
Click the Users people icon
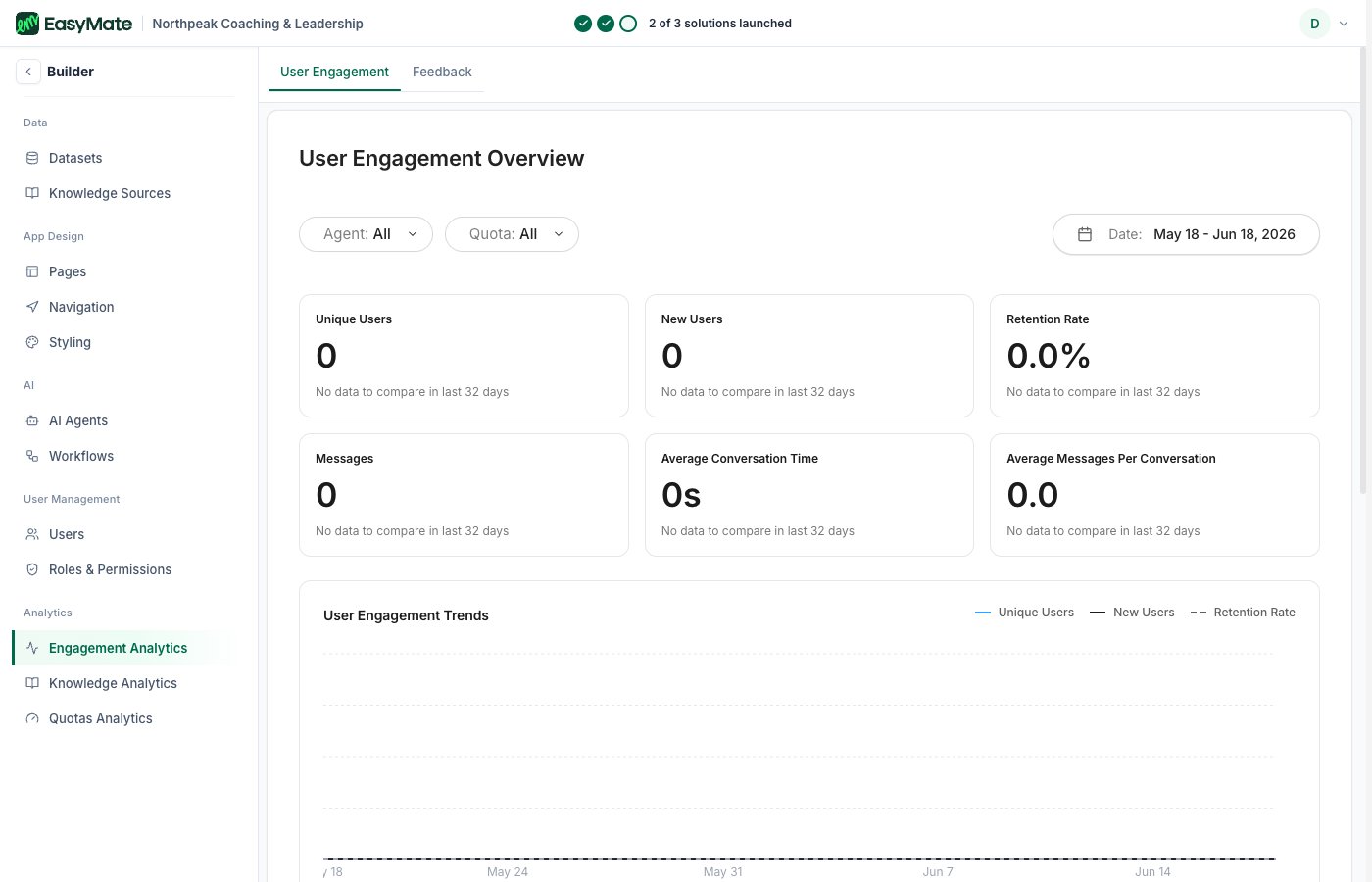[32, 534]
